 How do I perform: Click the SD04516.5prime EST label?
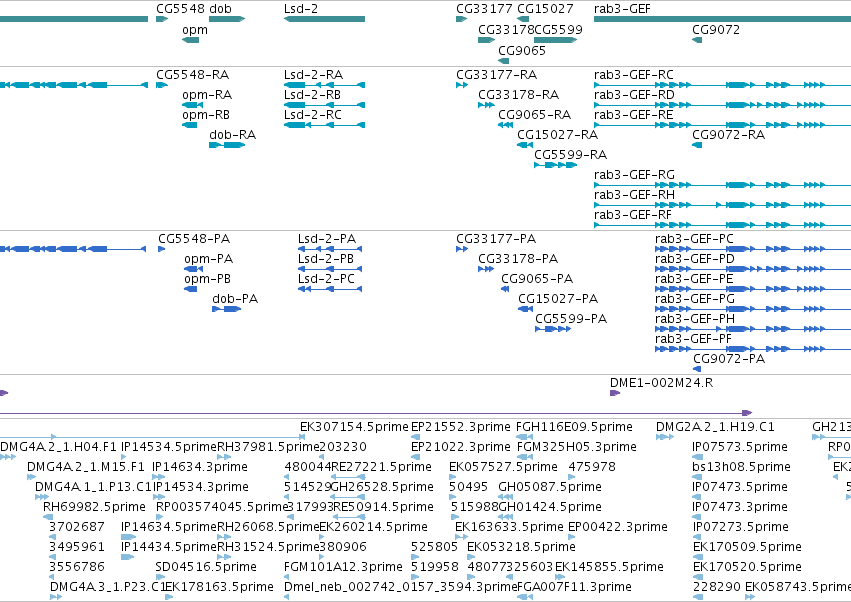click(206, 567)
